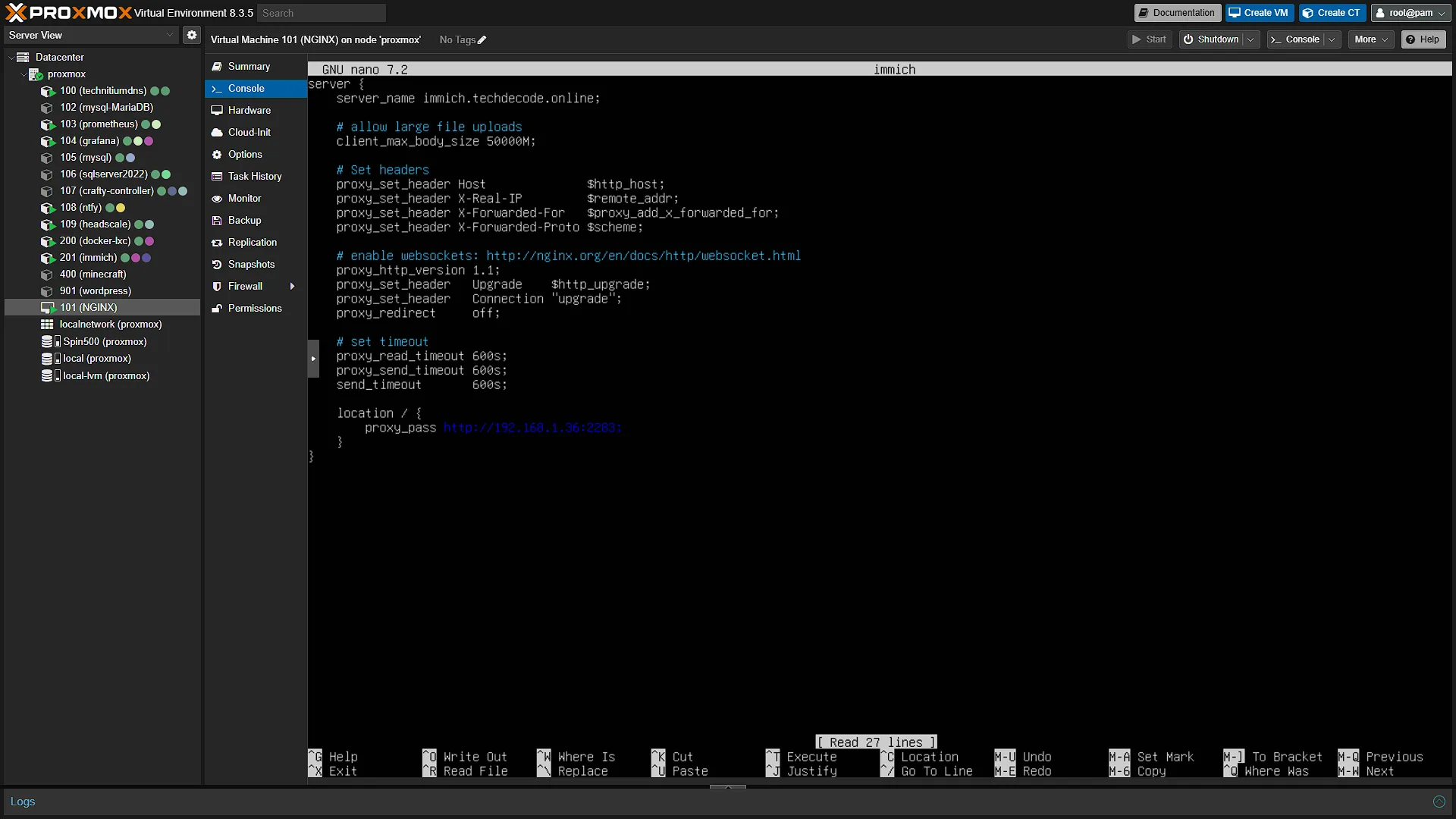This screenshot has width=1456, height=819.
Task: Click the Console button in toolbar
Action: coord(1295,39)
